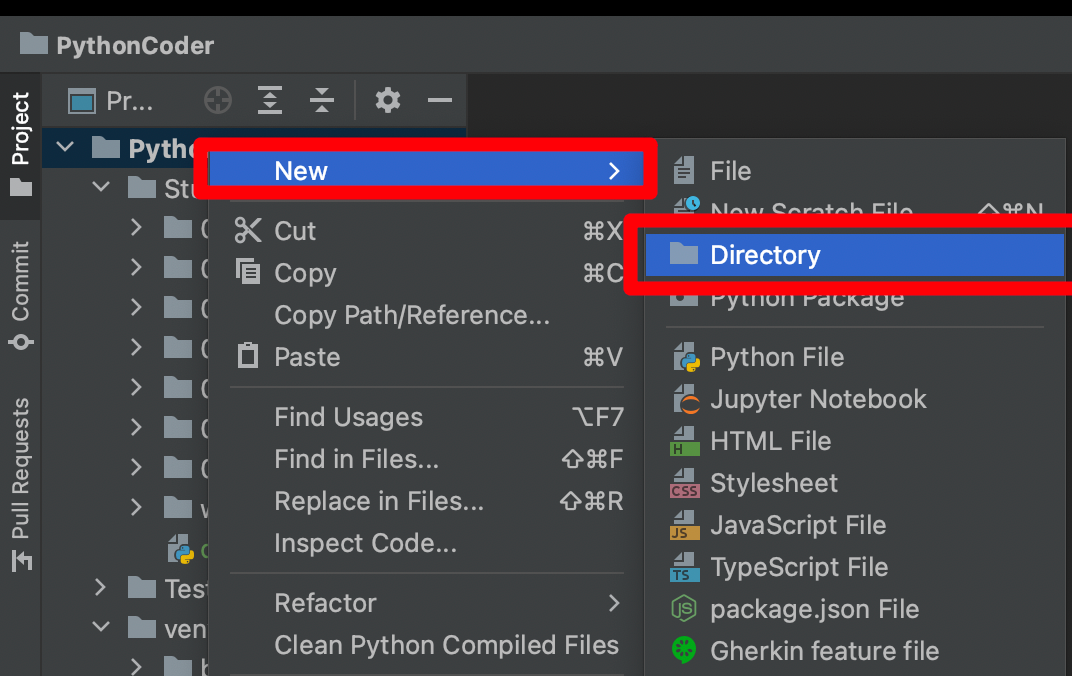
Task: Click the Select Opened File crosshair icon
Action: [x=218, y=100]
